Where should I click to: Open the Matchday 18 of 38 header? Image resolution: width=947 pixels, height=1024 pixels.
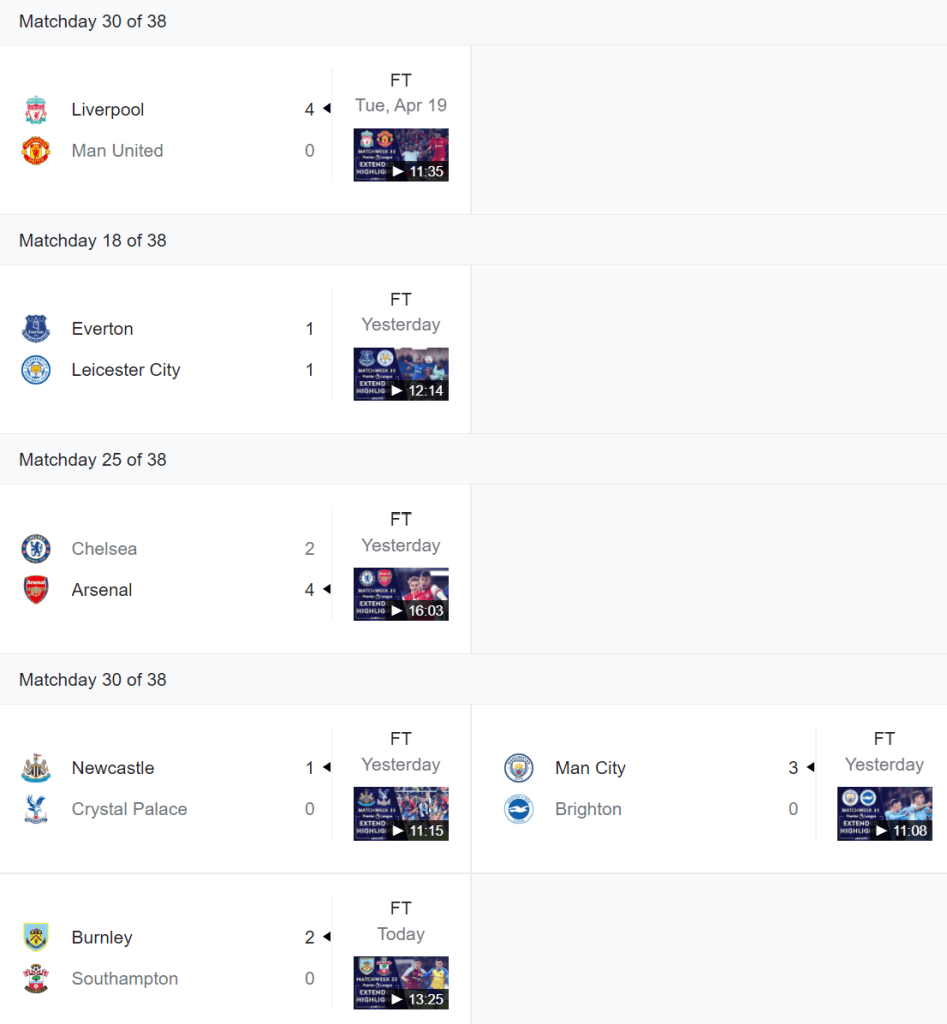(93, 240)
